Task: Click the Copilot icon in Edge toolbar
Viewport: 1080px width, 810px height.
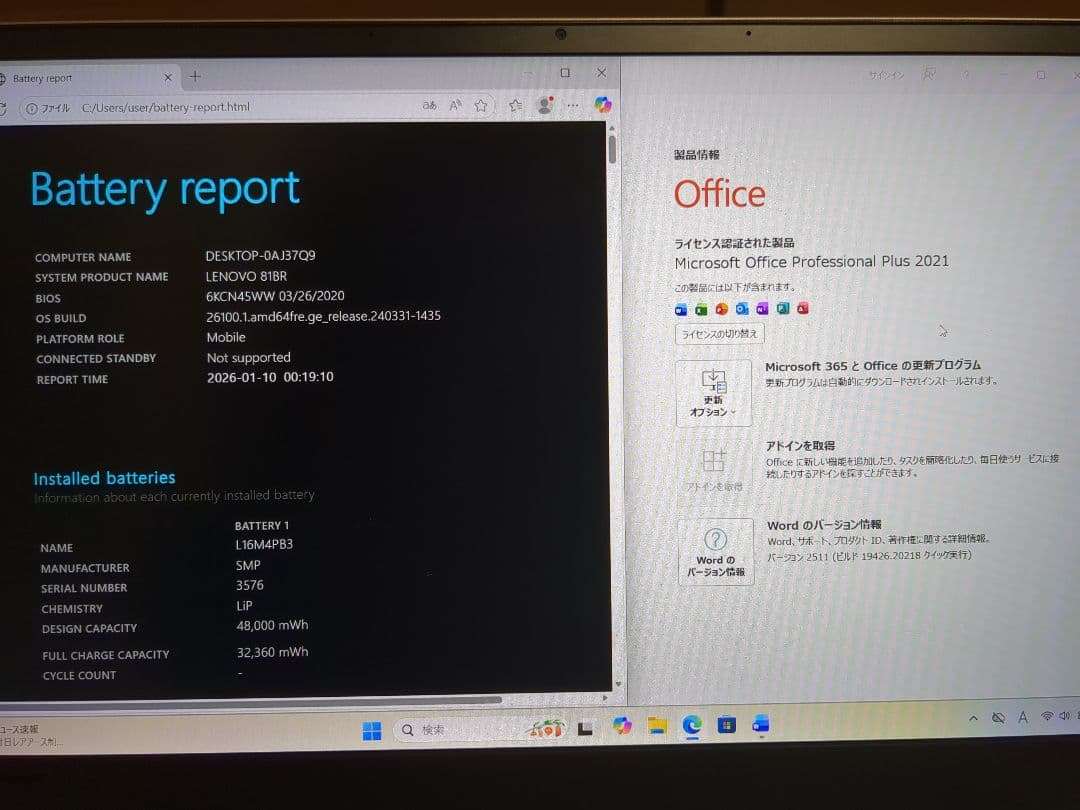Action: (602, 104)
